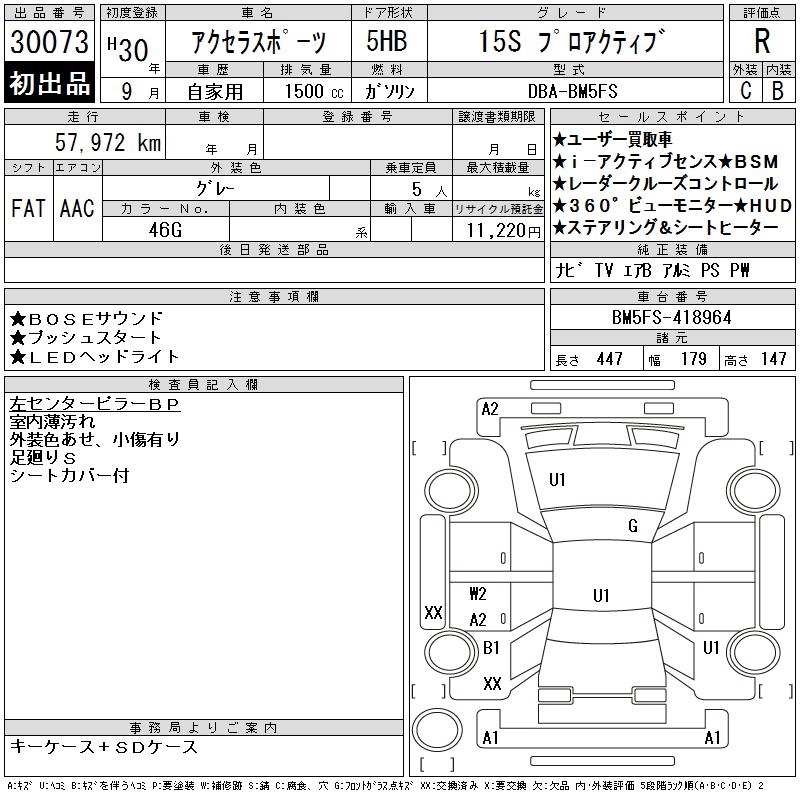Viewport: 800px width, 800px height.
Task: Select the exterior color "グレー"
Action: 215,188
